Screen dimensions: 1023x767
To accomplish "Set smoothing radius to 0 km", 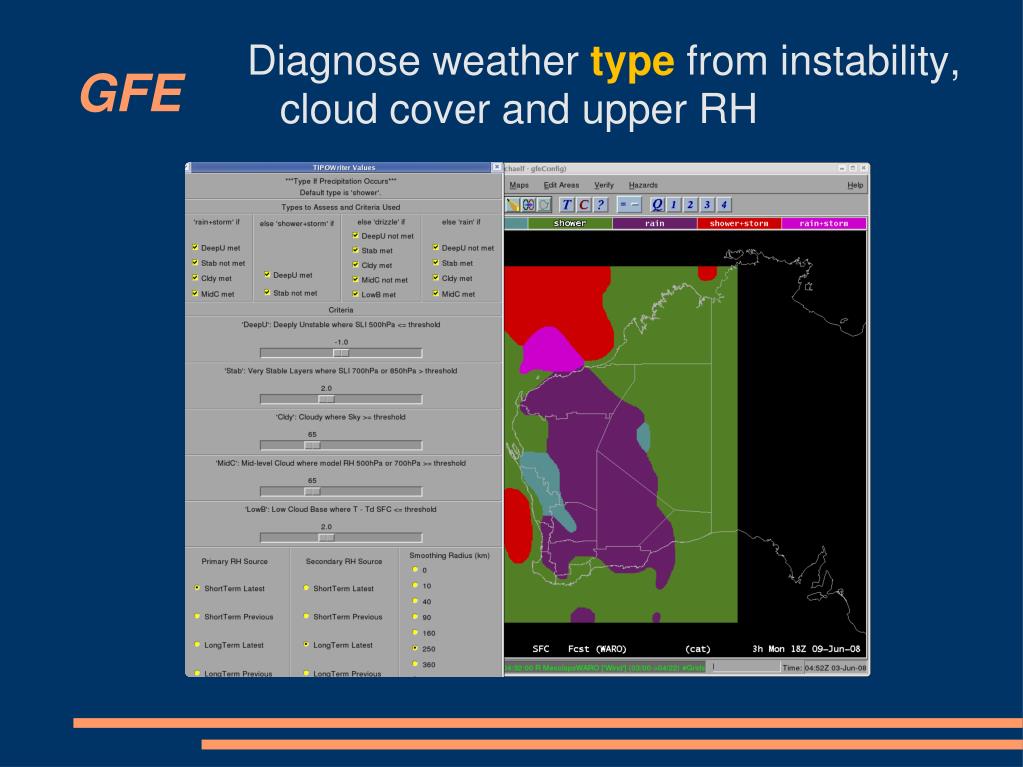I will [x=415, y=570].
